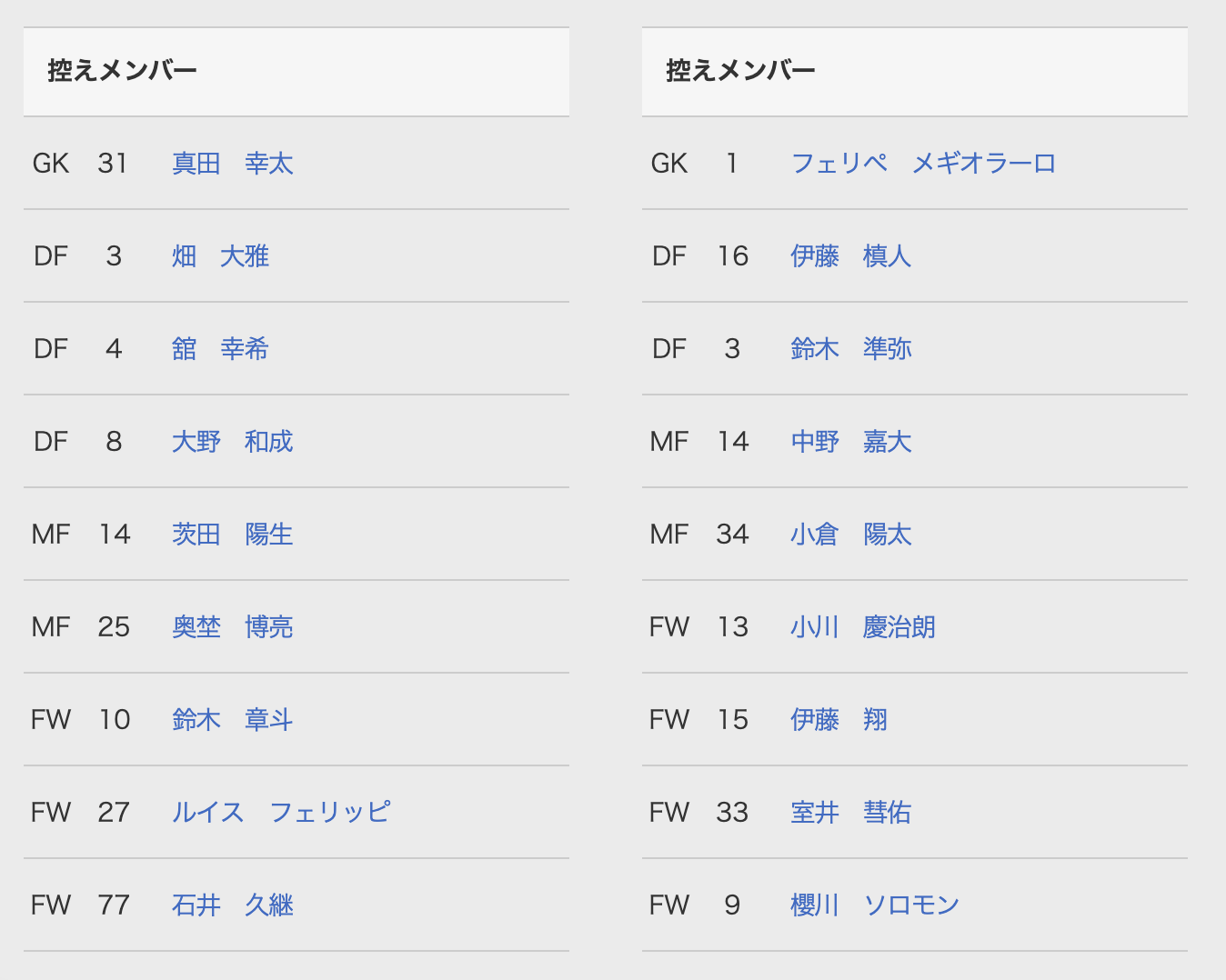This screenshot has height=980, width=1226.
Task: Open forward 伊藤 翔 profile
Action: 839,720
